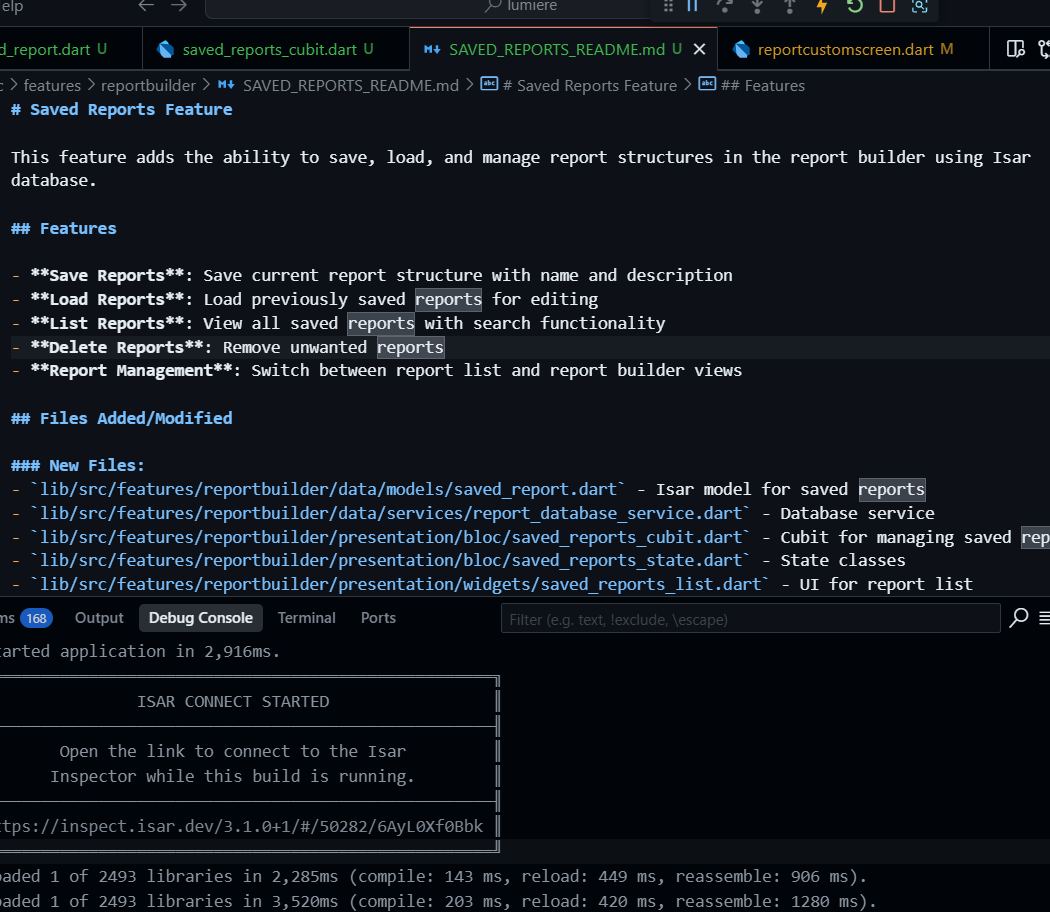Open the debug console view options icon
The width and height of the screenshot is (1050, 912).
(x=1044, y=618)
